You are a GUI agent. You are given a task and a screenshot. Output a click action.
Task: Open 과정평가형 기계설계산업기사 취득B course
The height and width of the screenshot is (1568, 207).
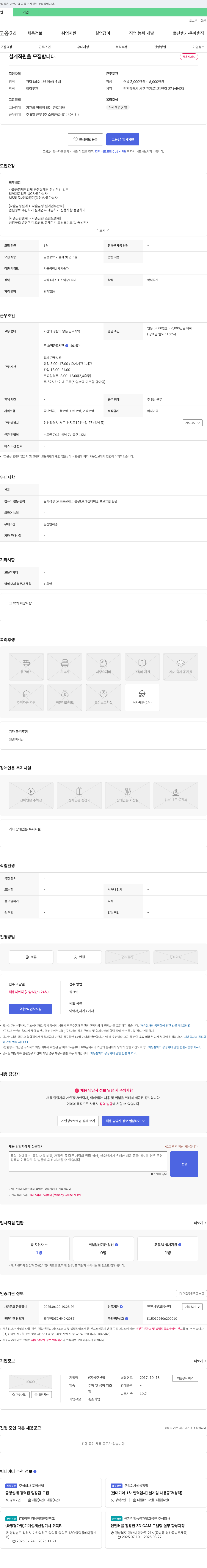33,1526
